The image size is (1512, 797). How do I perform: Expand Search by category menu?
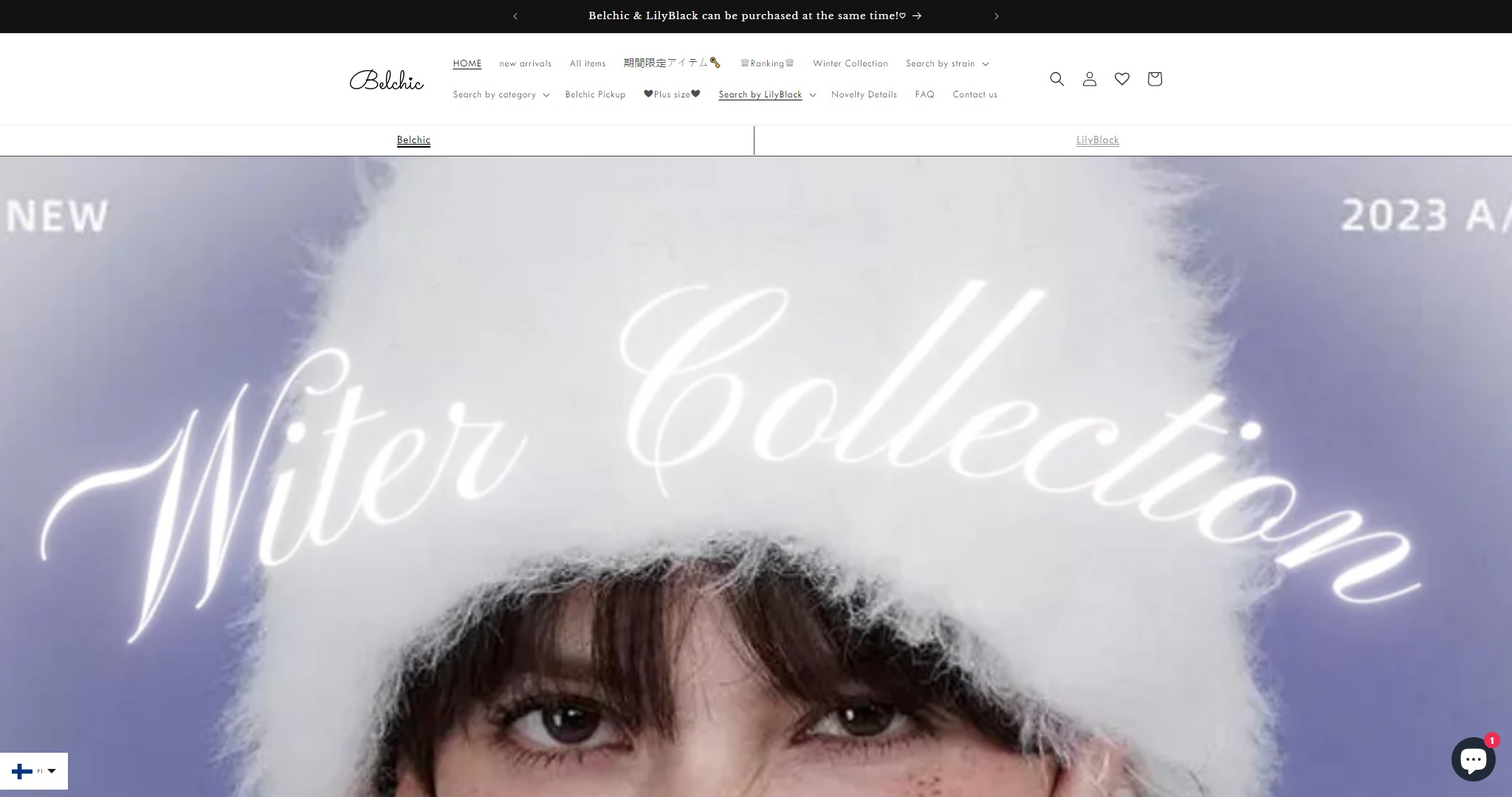tap(501, 94)
